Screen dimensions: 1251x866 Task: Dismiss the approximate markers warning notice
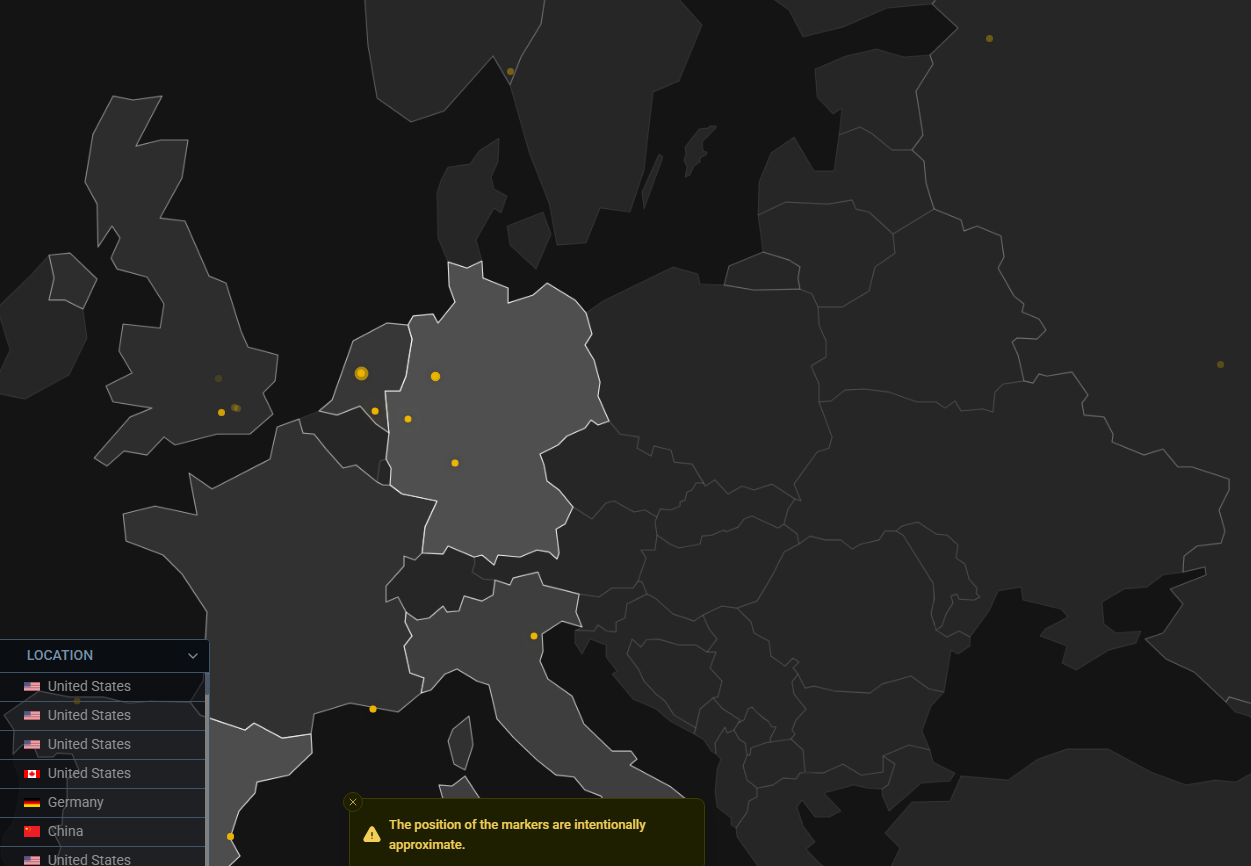(352, 802)
